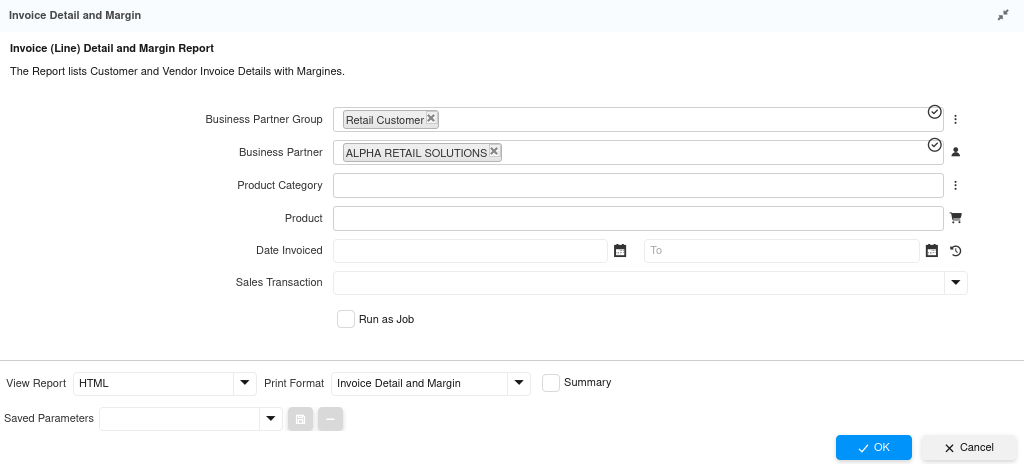The width and height of the screenshot is (1024, 468).
Task: Open Date Invoiced from calendar
Action: click(x=620, y=251)
